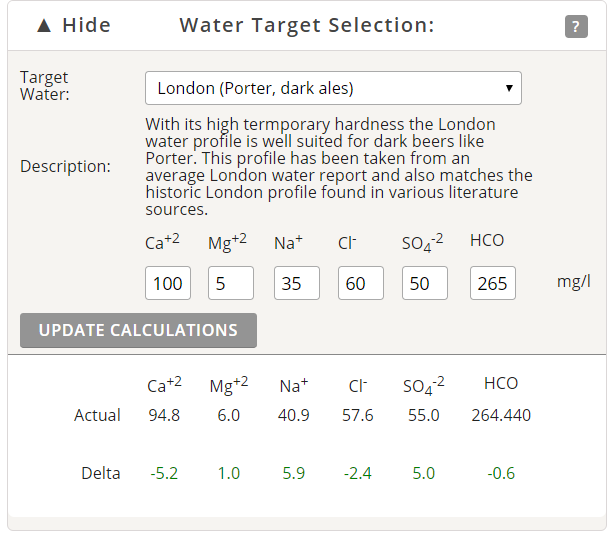The image size is (613, 535).
Task: Click the Delta Na+ value 5.9
Action: tap(294, 473)
